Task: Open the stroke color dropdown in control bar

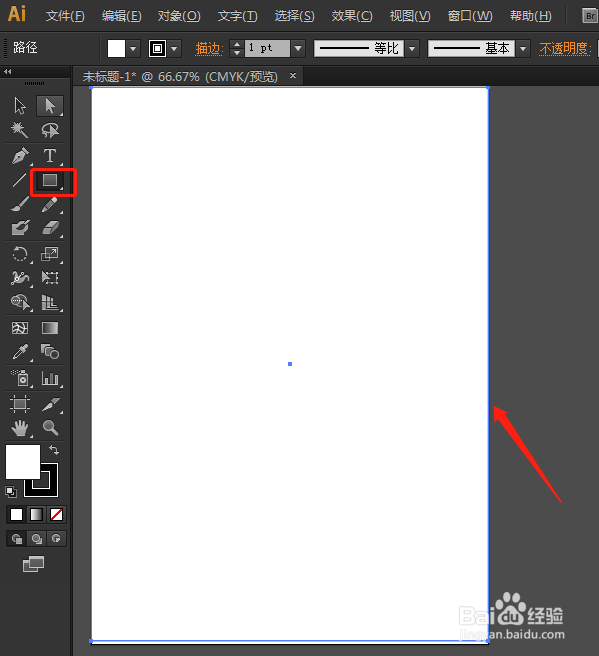Action: point(174,49)
